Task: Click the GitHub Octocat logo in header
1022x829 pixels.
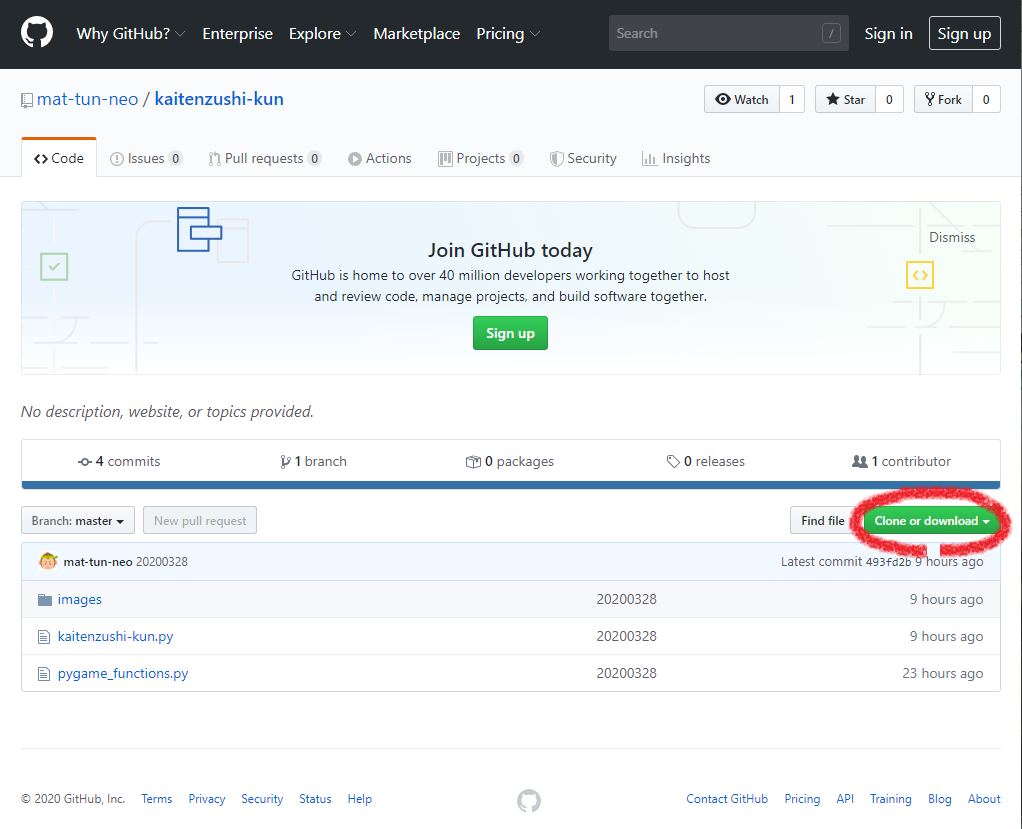Action: tap(36, 33)
